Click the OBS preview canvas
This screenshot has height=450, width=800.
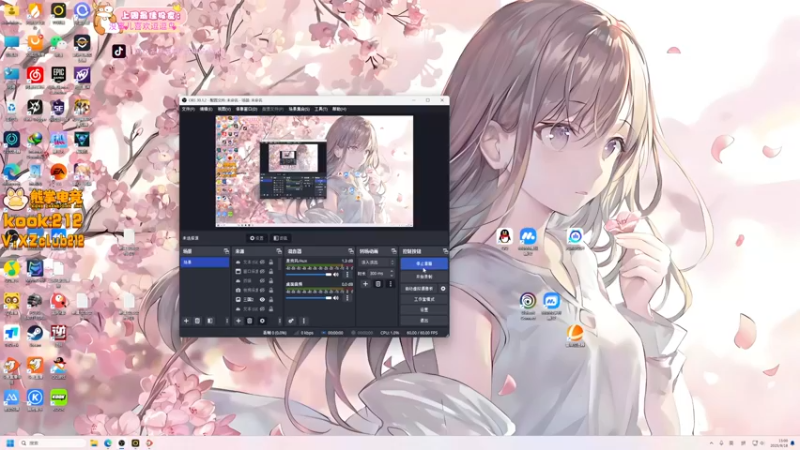point(314,171)
